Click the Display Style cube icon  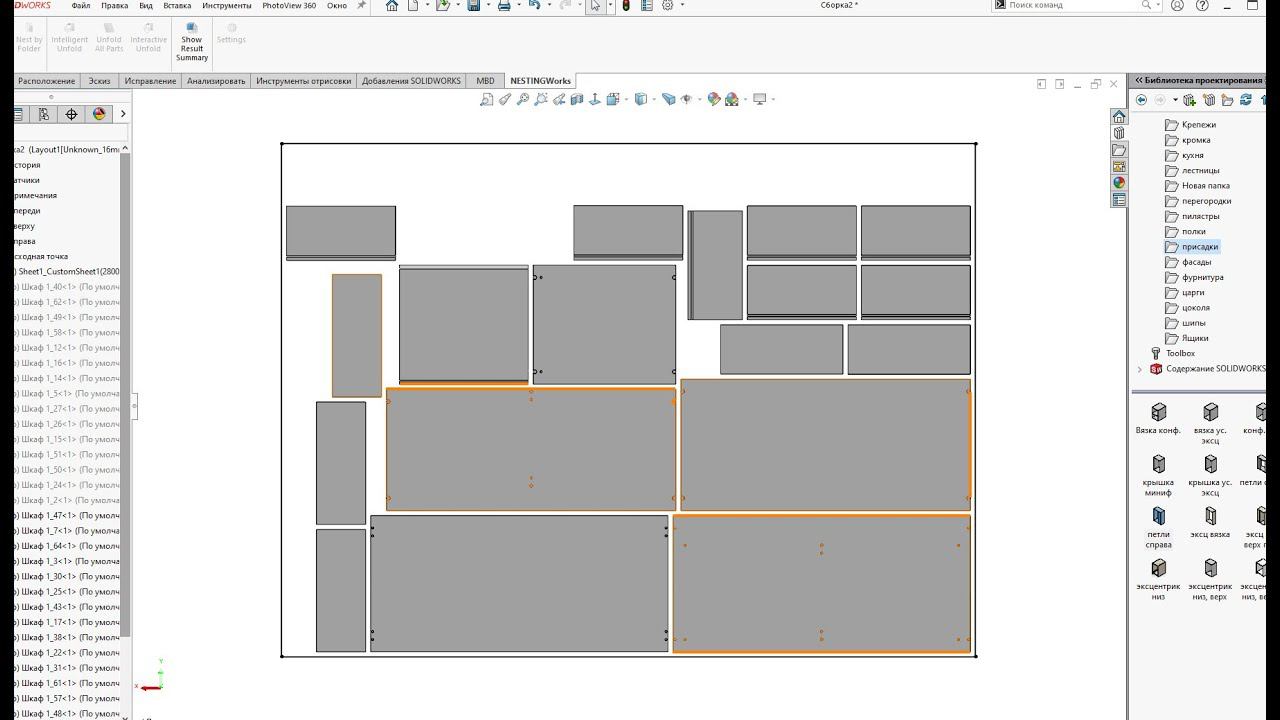641,99
